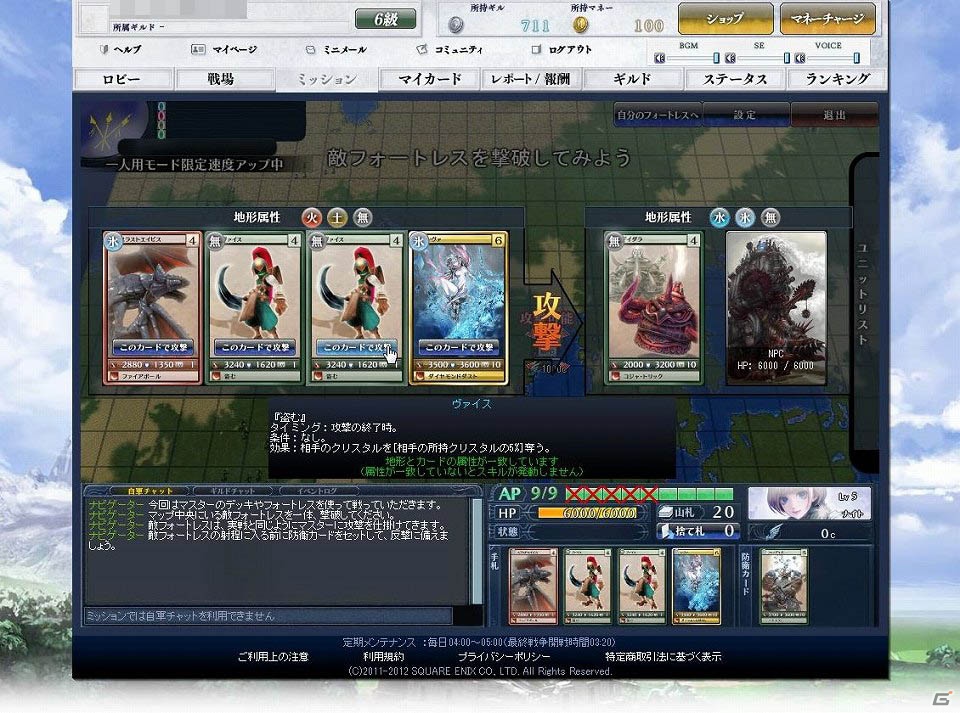Click the 退出 exit button
This screenshot has height=713, width=960.
click(834, 114)
